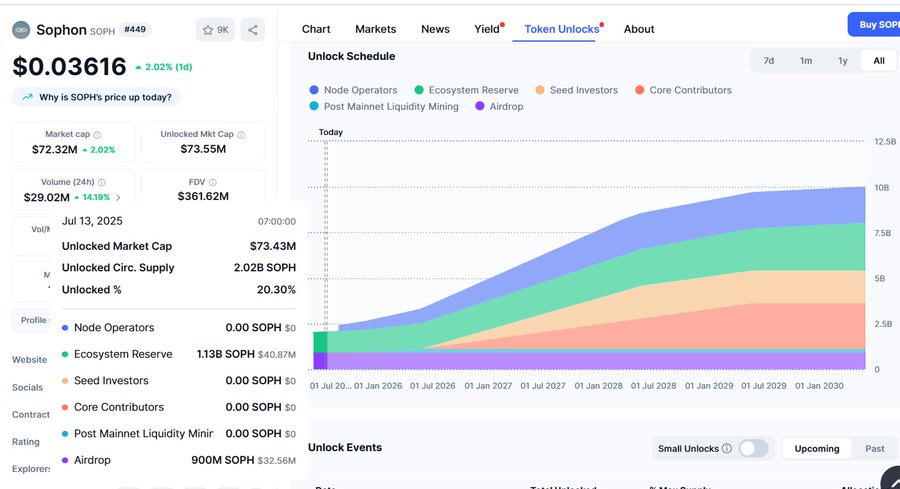Click the Buy SOPH button
The width and height of the screenshot is (900, 489).
click(874, 25)
